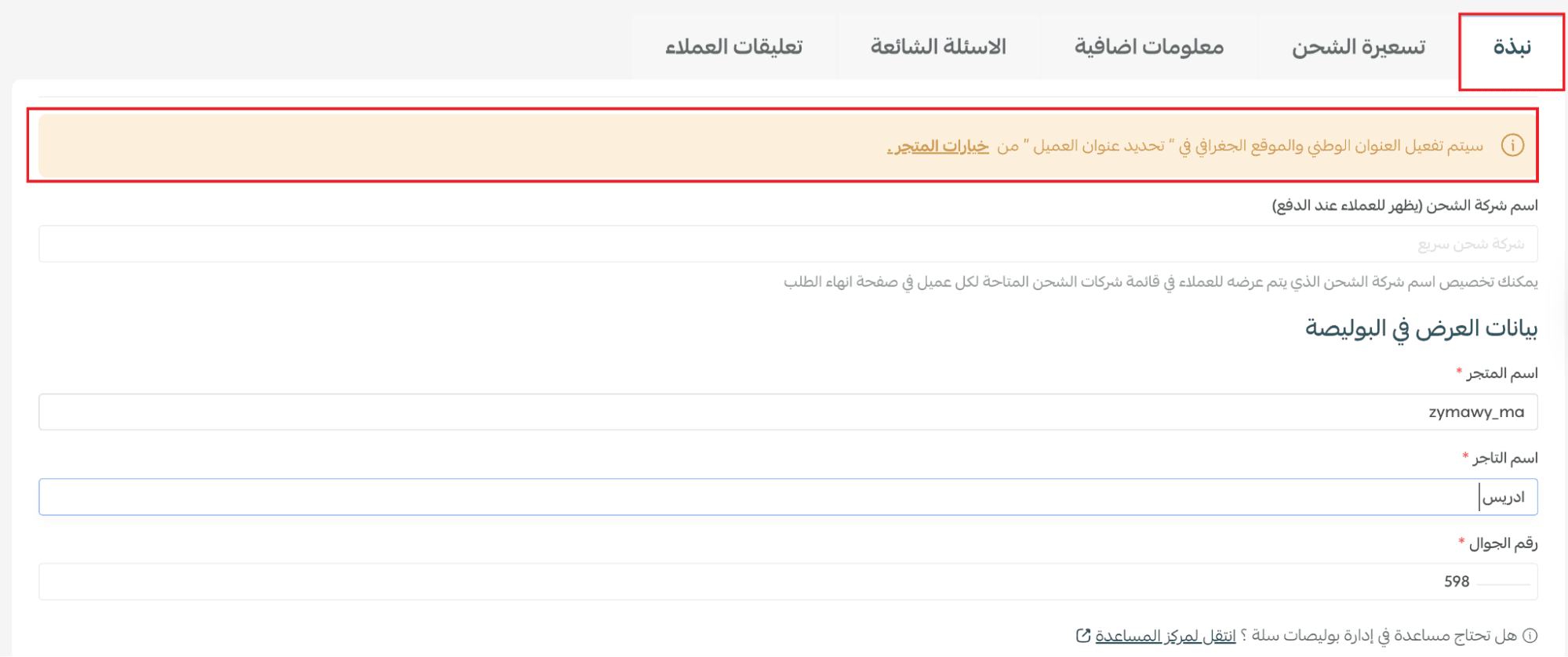The width and height of the screenshot is (1568, 657).
Task: Click the info icon beside the help question
Action: pos(1530,636)
